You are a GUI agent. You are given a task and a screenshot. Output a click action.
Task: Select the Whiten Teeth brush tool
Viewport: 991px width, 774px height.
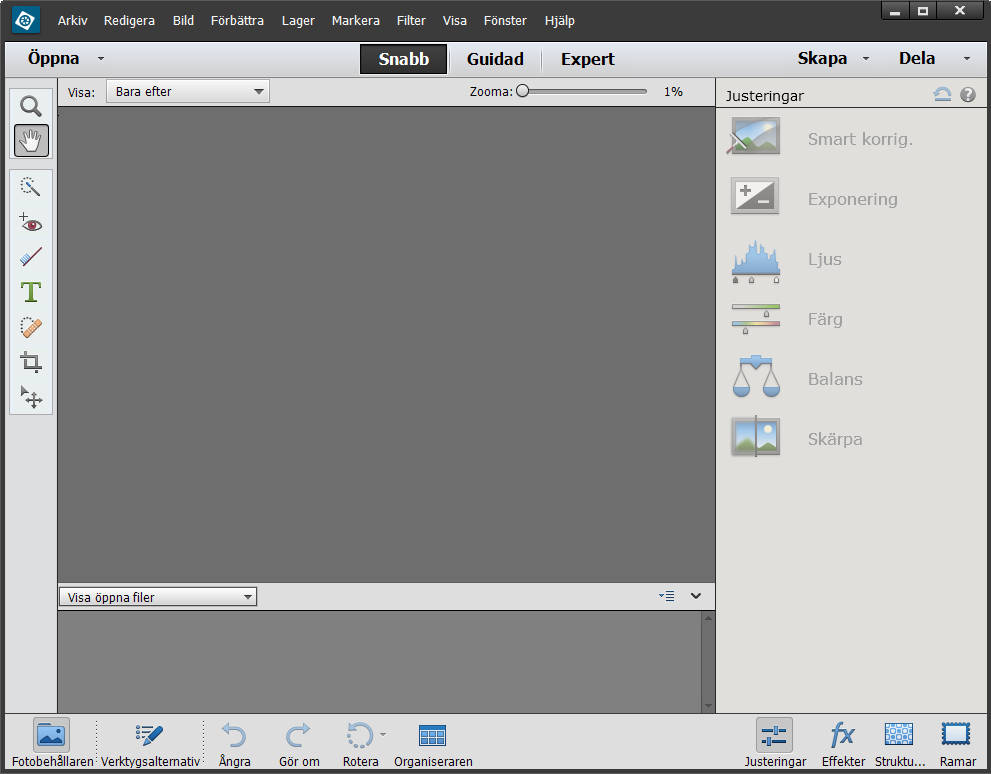point(30,257)
